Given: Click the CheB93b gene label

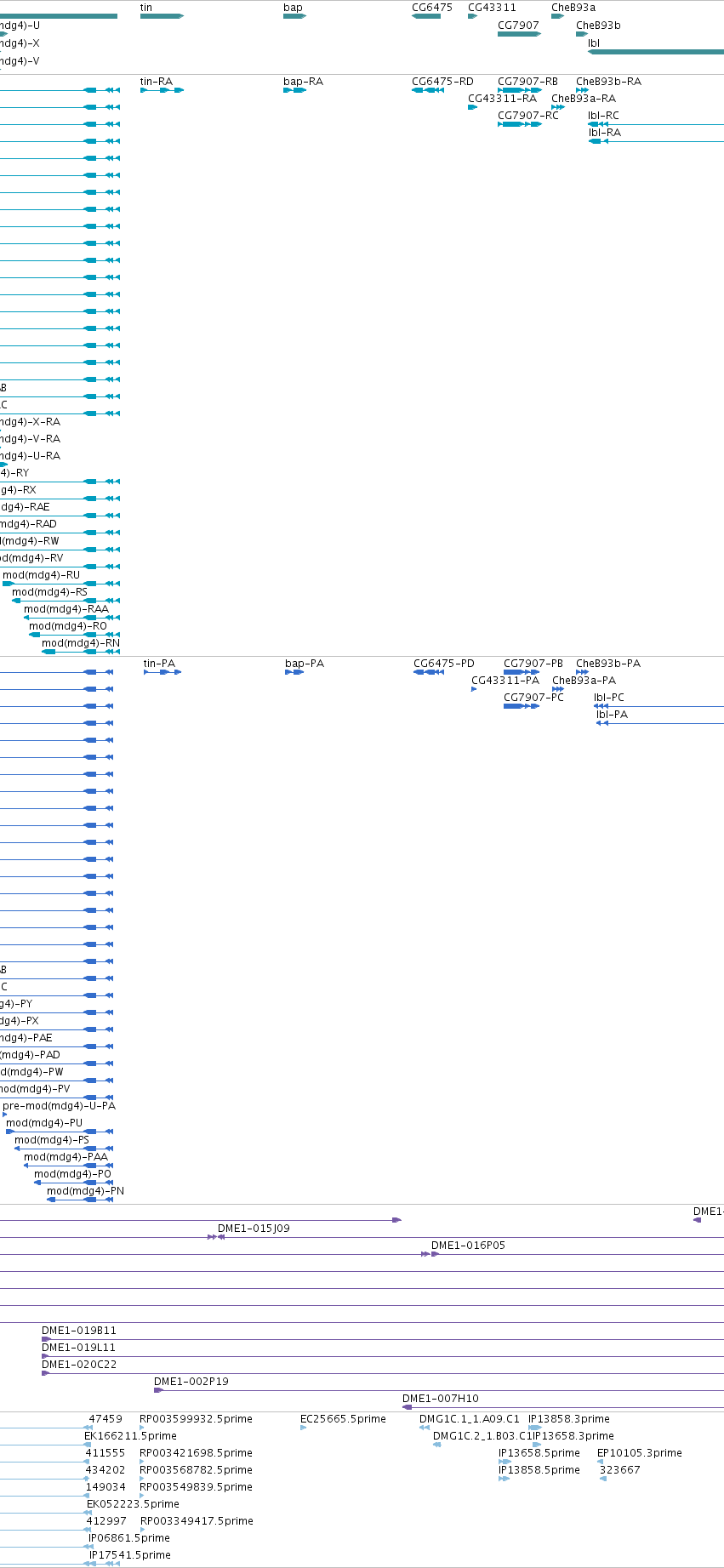Looking at the screenshot, I should click(x=598, y=26).
